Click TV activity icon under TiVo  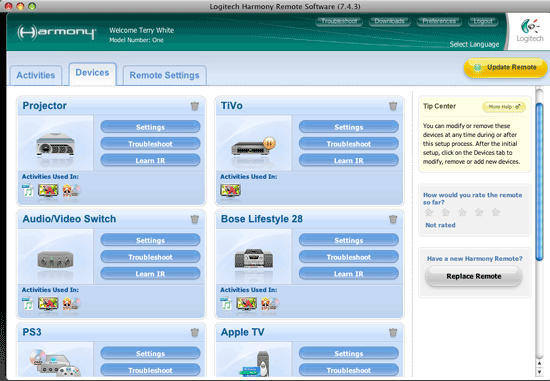(x=230, y=190)
